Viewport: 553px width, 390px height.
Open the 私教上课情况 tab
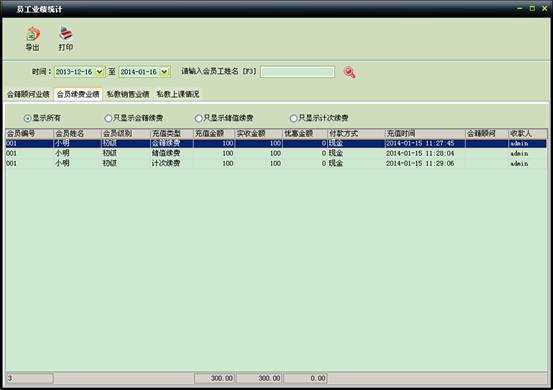pos(178,94)
